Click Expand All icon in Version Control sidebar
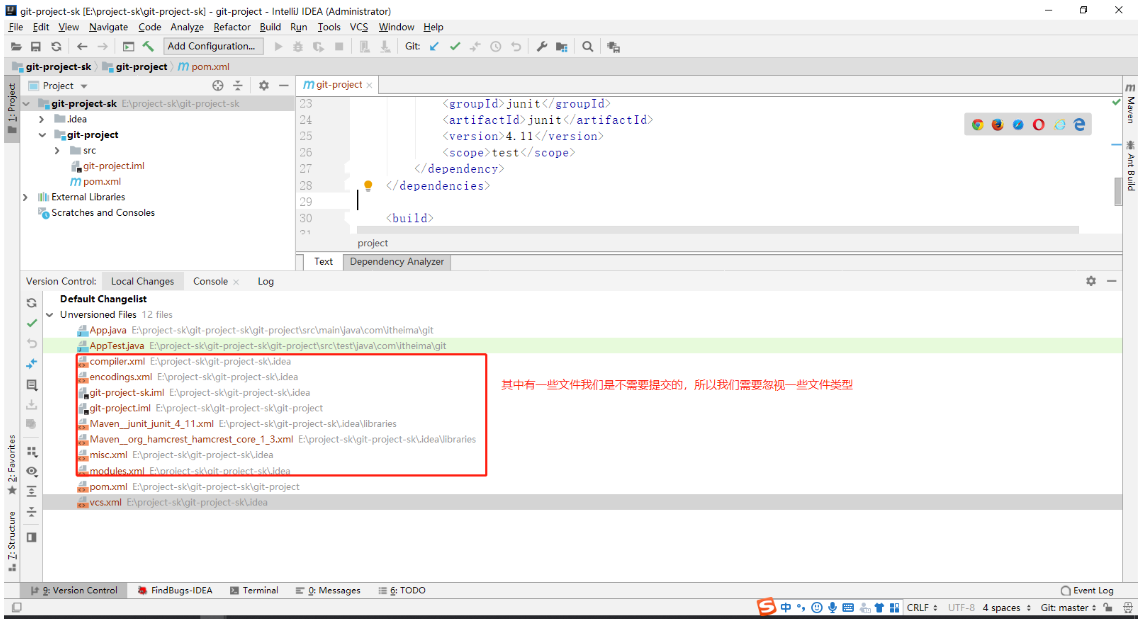Image resolution: width=1144 pixels, height=619 pixels. [31, 491]
